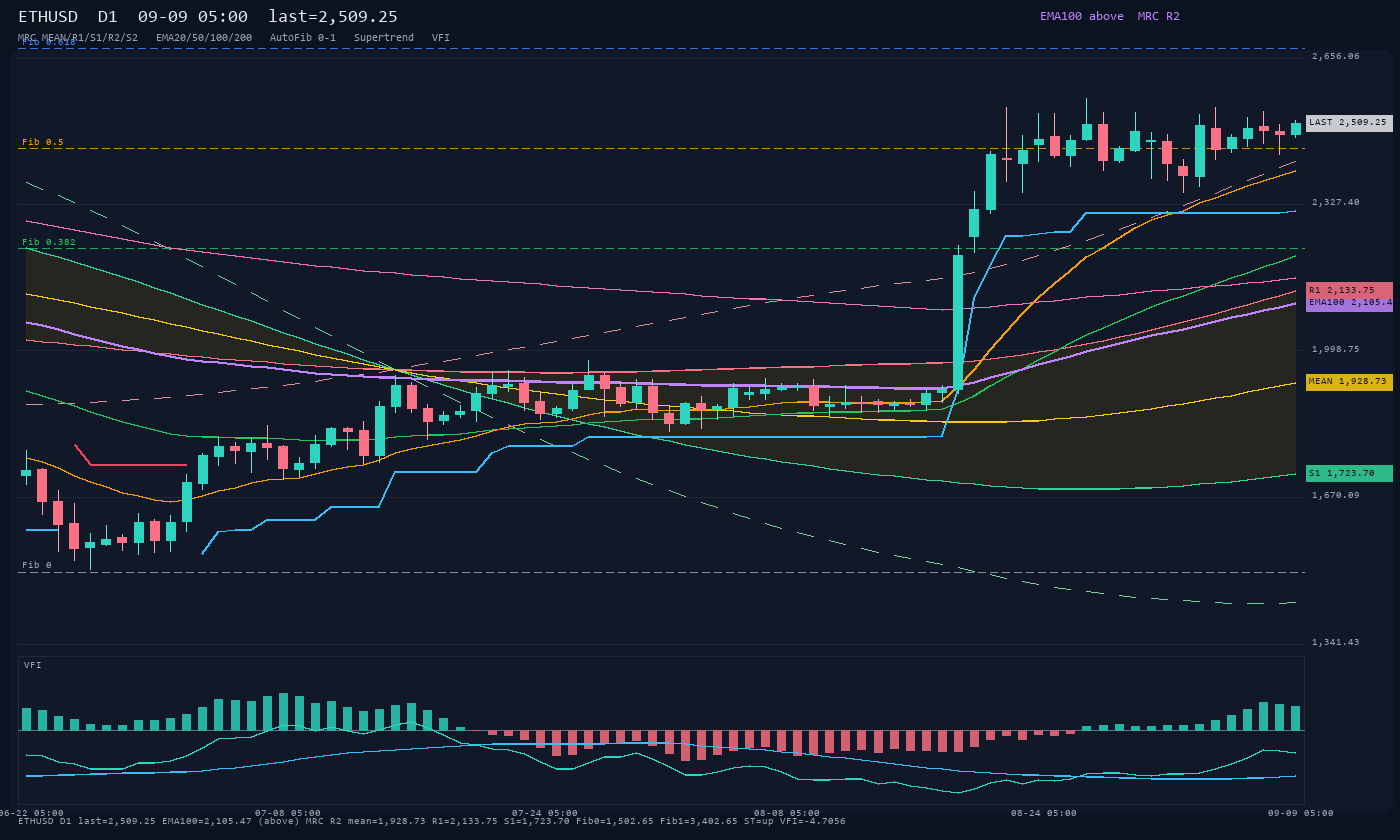1400x840 pixels.
Task: Select the VFI indicator label in header
Action: [x=441, y=38]
